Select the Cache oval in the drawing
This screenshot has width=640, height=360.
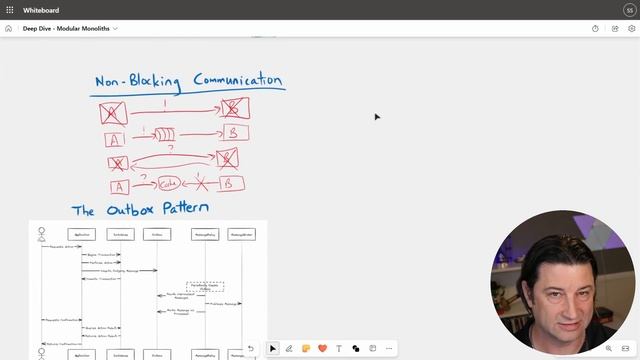(x=169, y=183)
